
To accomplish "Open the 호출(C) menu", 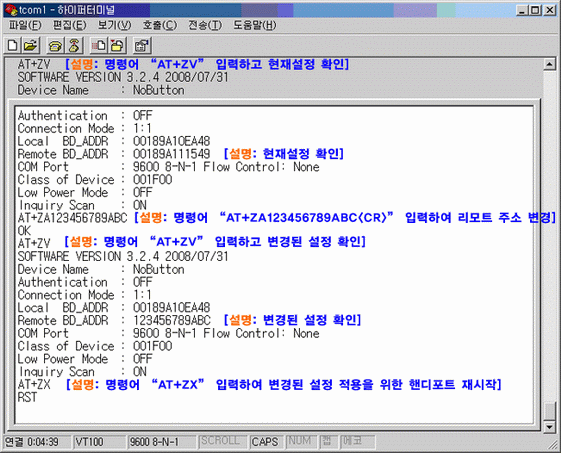I will [x=160, y=25].
